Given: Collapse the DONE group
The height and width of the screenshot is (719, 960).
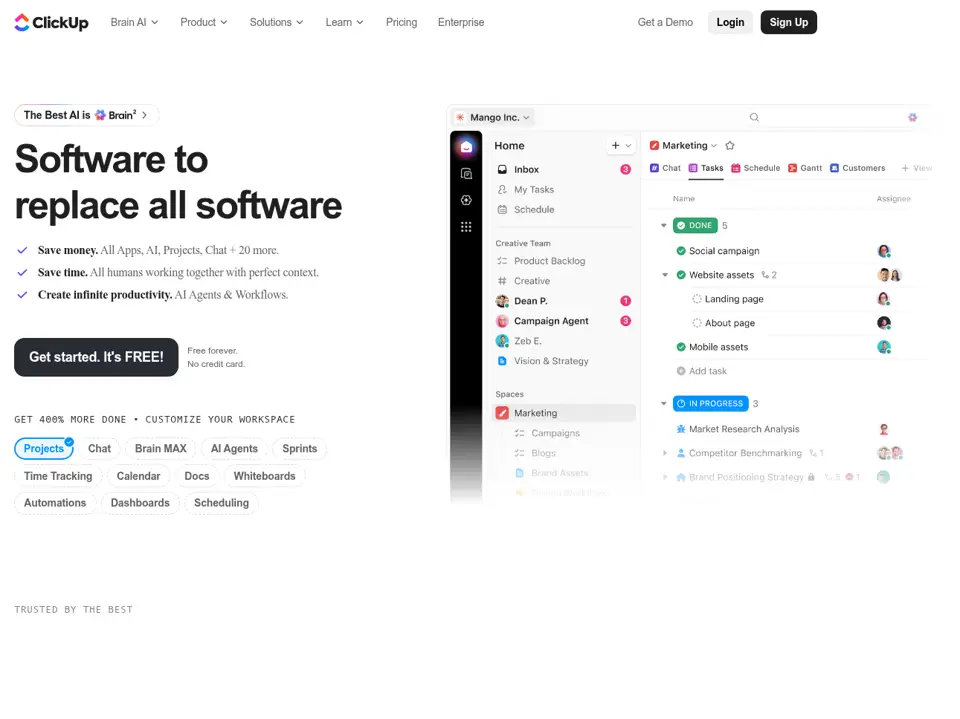Looking at the screenshot, I should tap(663, 225).
